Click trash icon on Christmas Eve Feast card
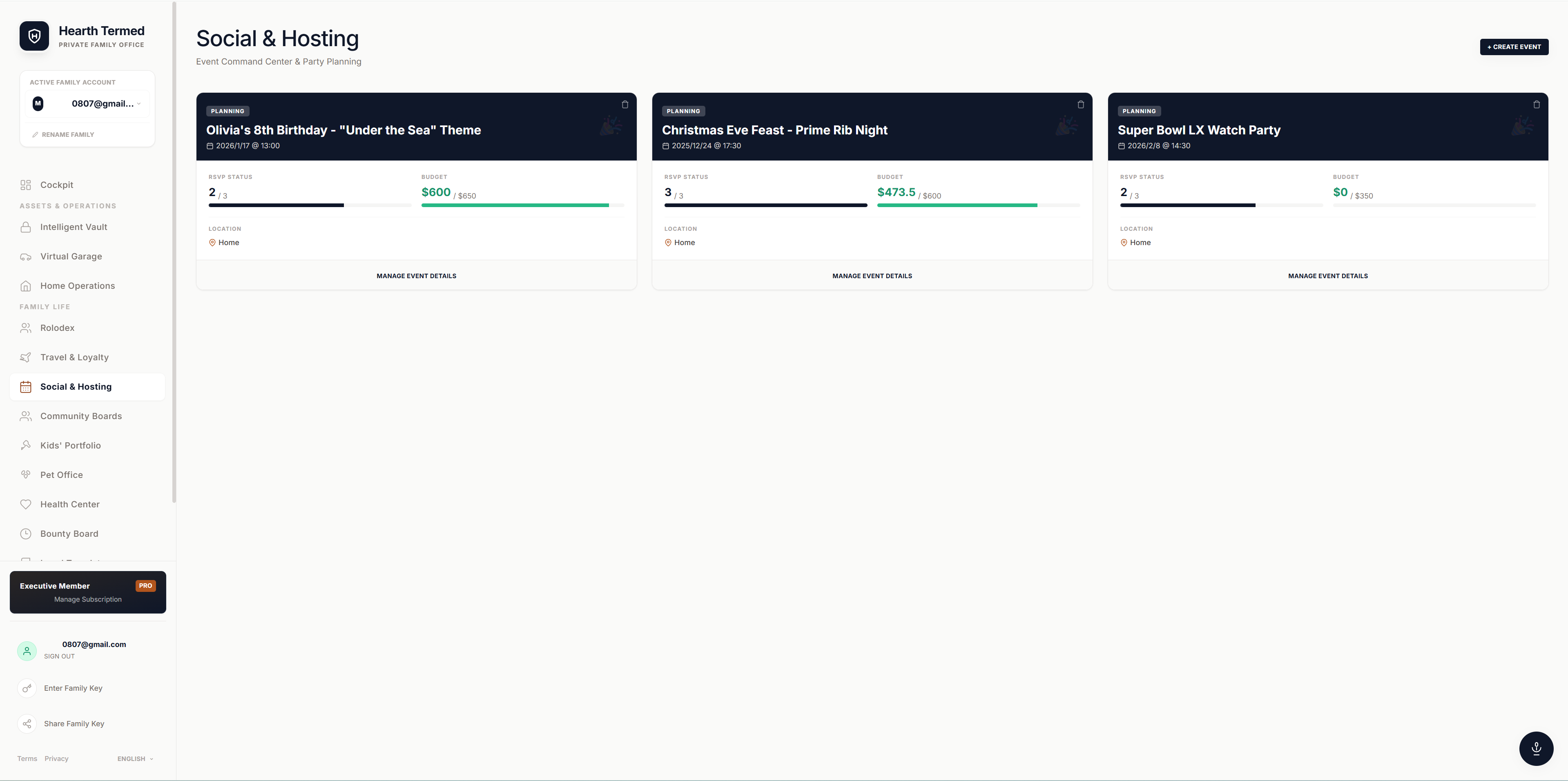This screenshot has height=781, width=1568. (x=1080, y=105)
